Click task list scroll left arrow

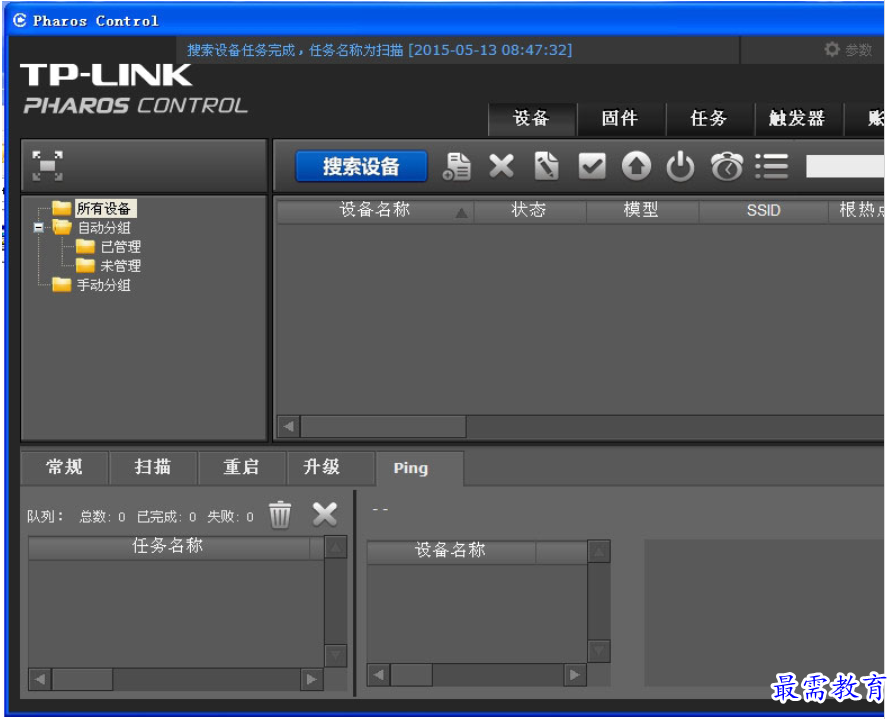[x=40, y=680]
